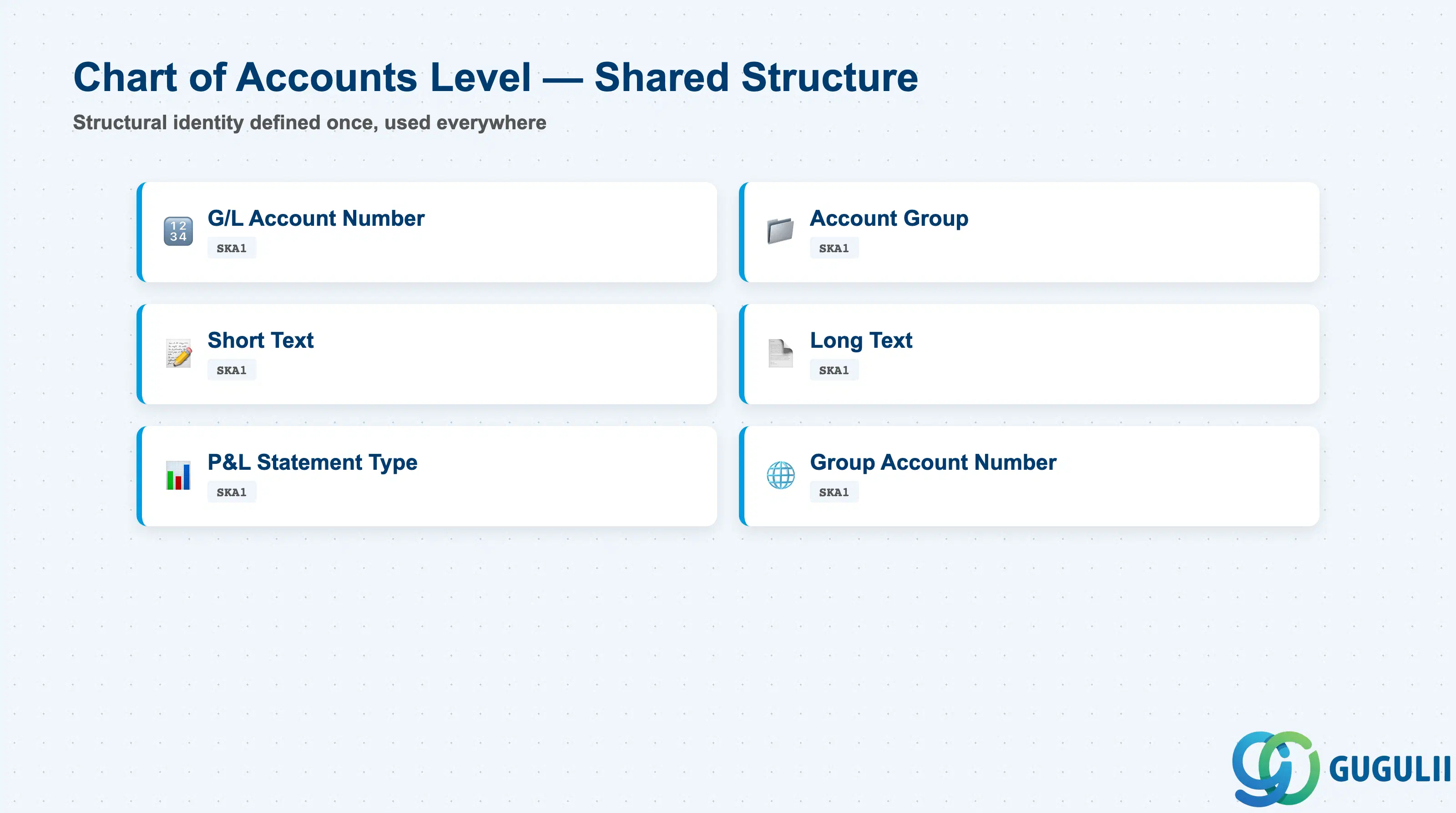Screen dimensions: 1456x813
Task: Select the Short Text heading
Action: point(261,340)
